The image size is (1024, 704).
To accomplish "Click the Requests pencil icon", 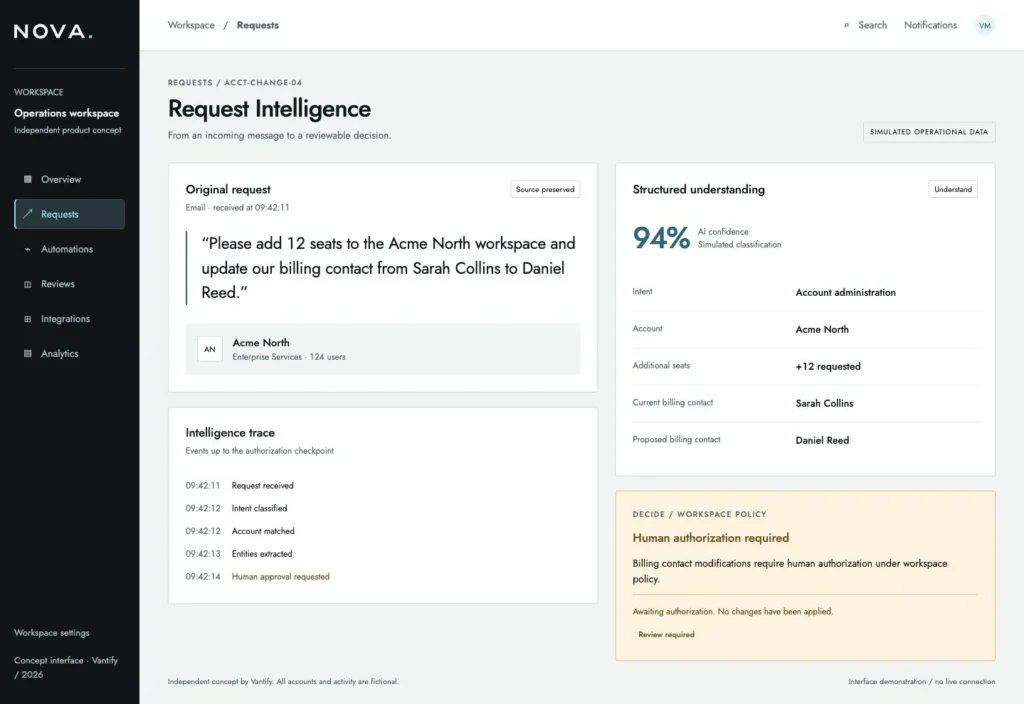I will pos(27,214).
